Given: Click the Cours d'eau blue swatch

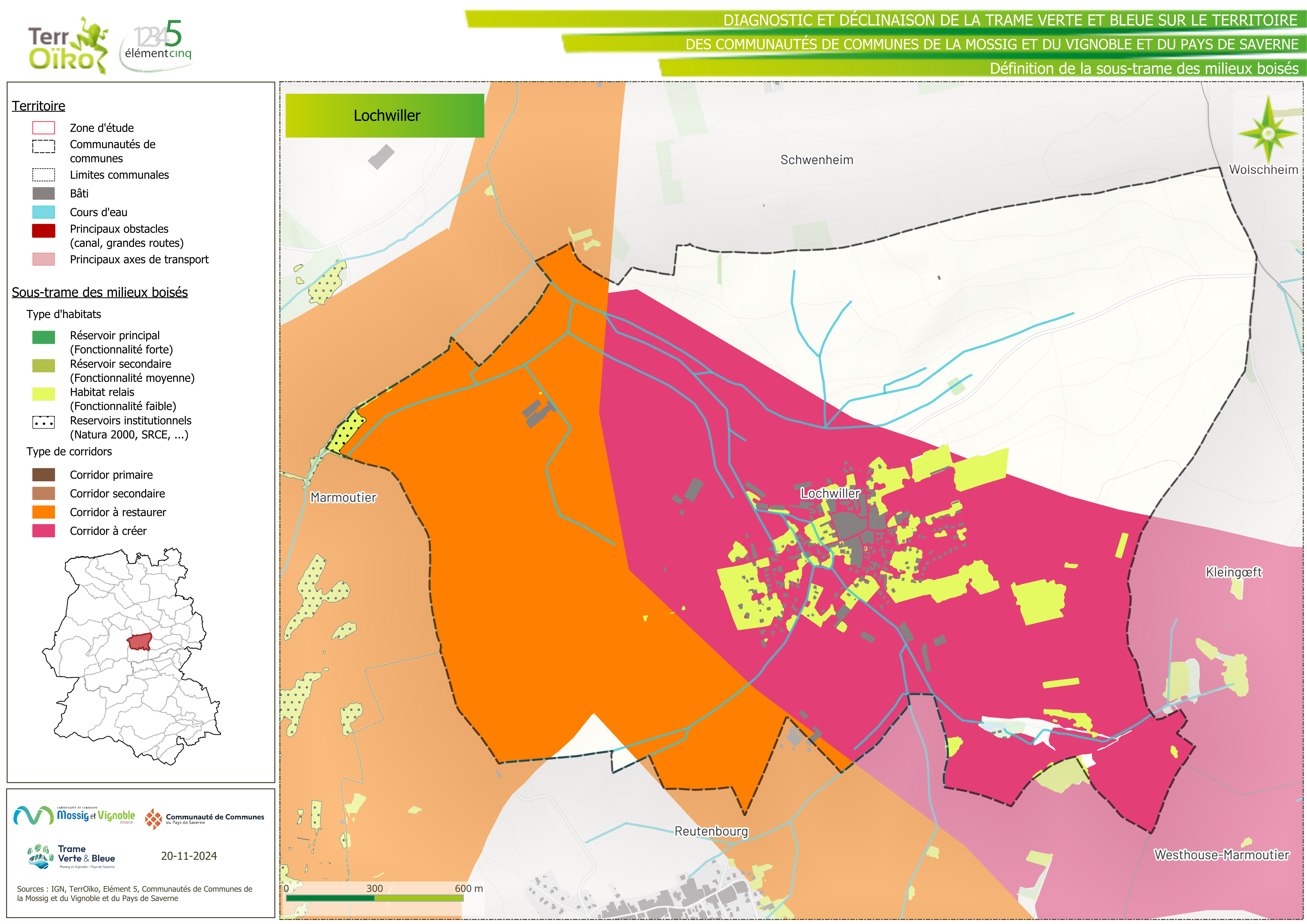Looking at the screenshot, I should 44,212.
